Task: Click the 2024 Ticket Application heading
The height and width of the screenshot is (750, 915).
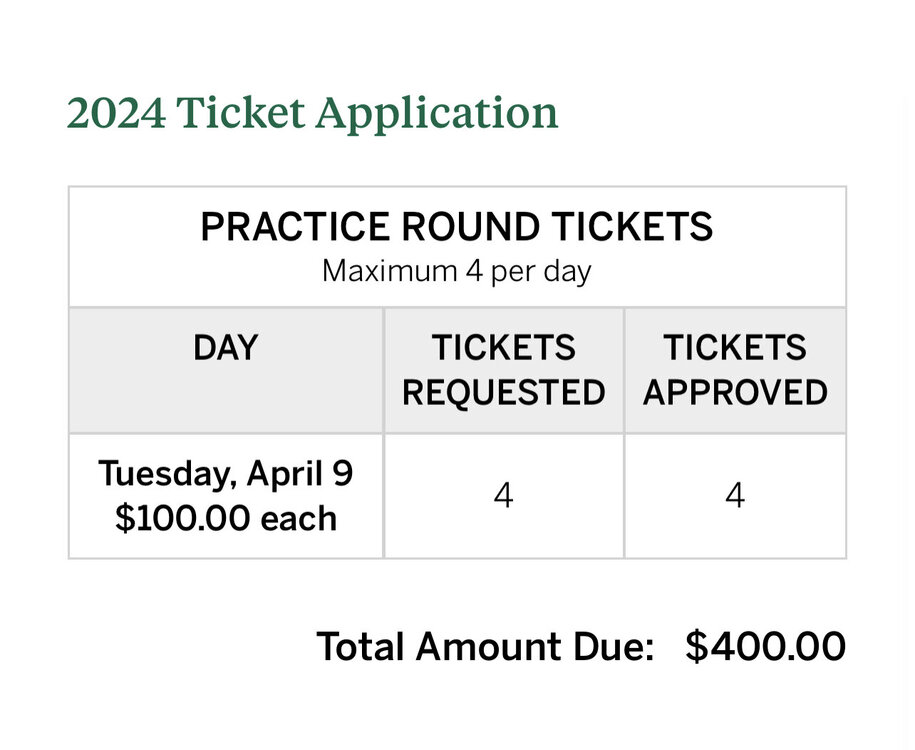Action: 312,114
